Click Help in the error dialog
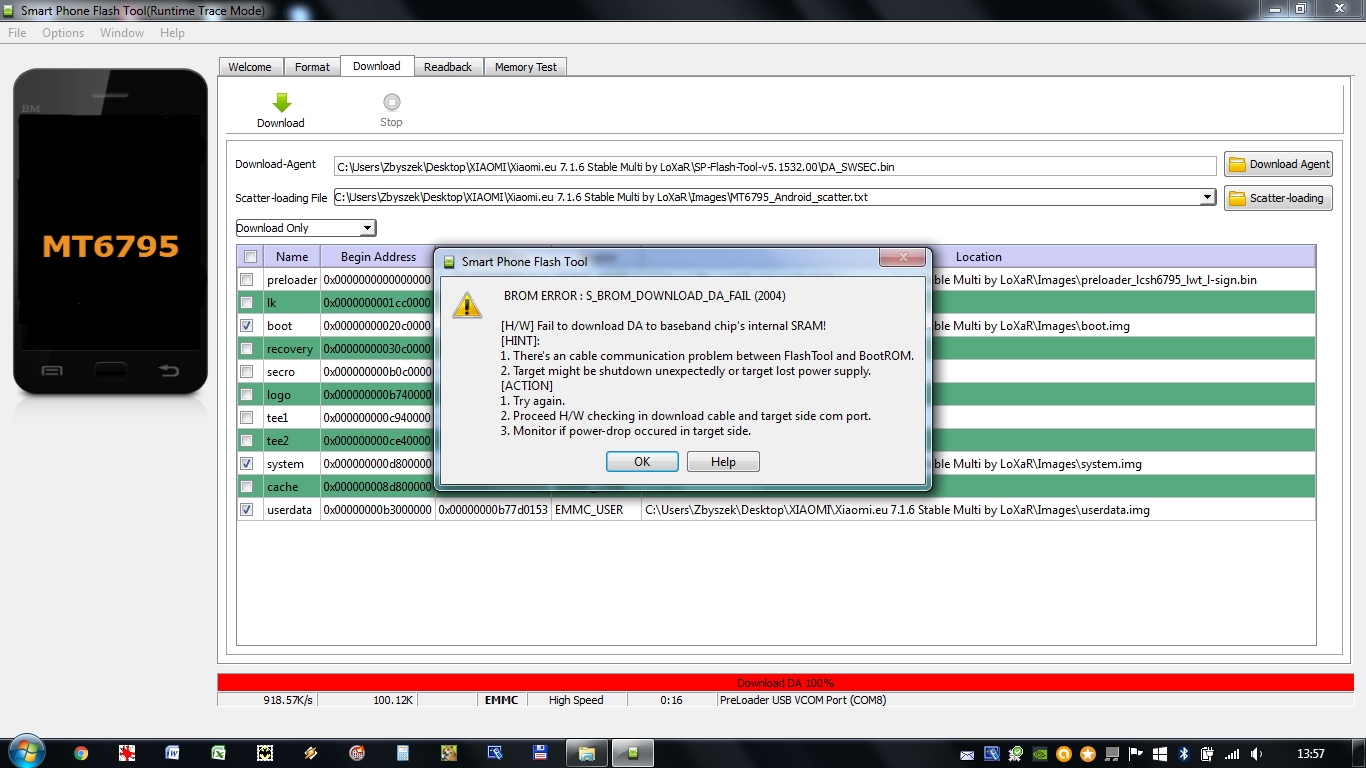This screenshot has width=1366, height=768. pos(723,462)
